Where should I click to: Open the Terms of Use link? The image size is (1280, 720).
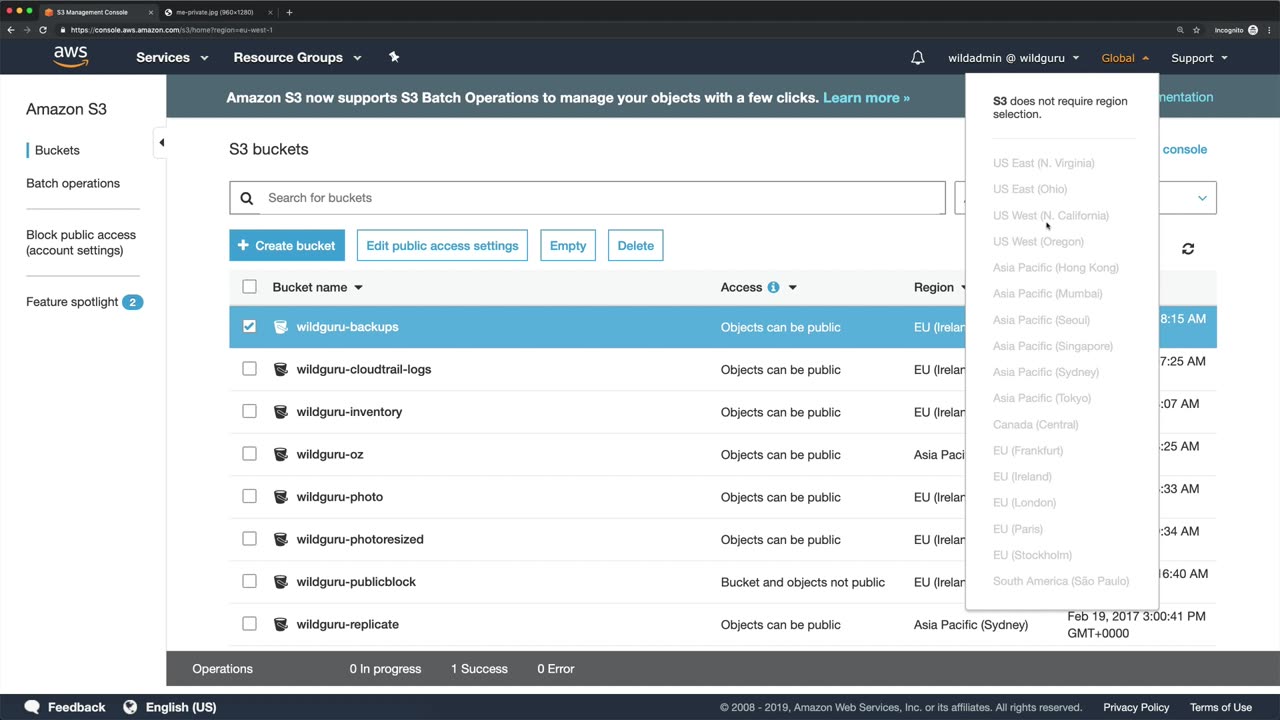coord(1221,707)
